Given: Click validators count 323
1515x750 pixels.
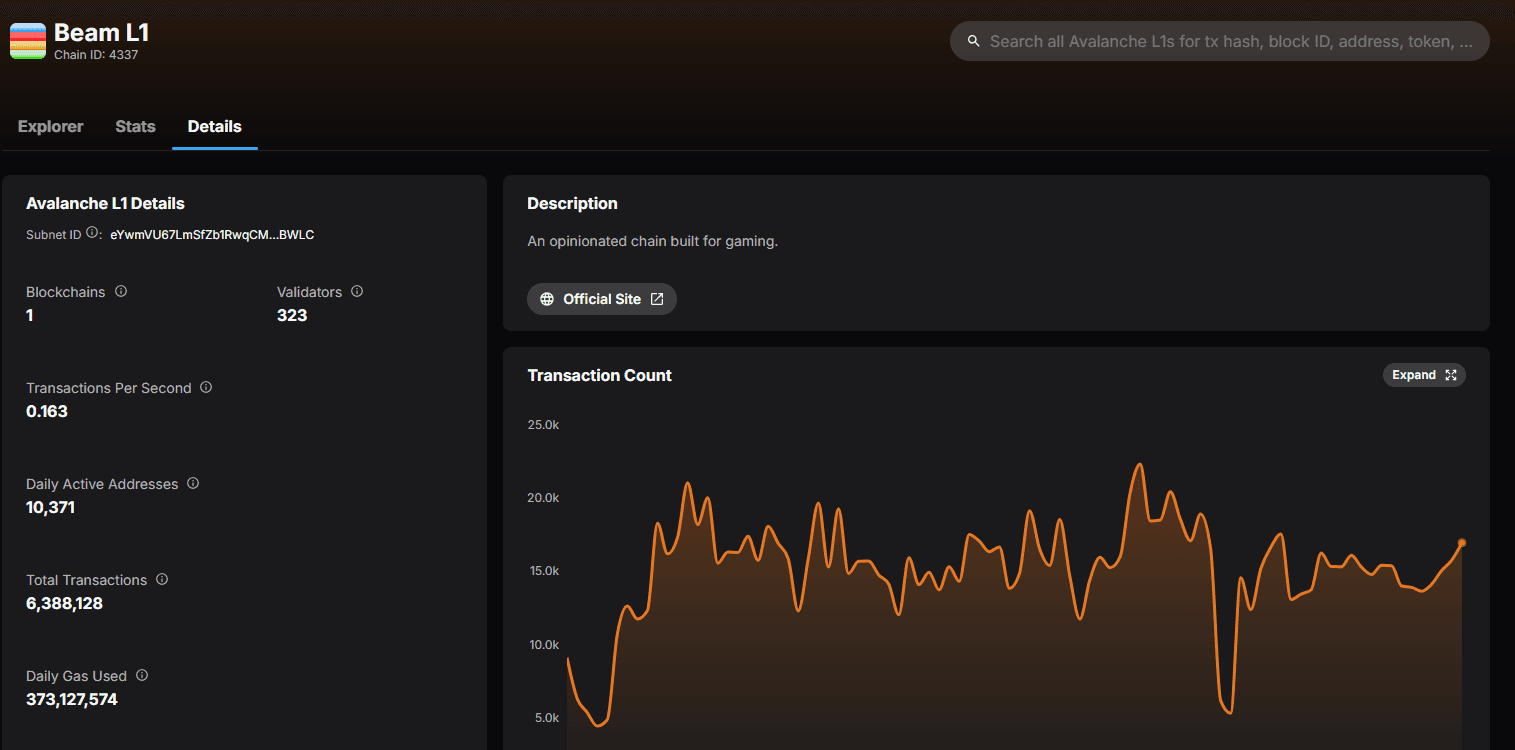Looking at the screenshot, I should coord(292,316).
